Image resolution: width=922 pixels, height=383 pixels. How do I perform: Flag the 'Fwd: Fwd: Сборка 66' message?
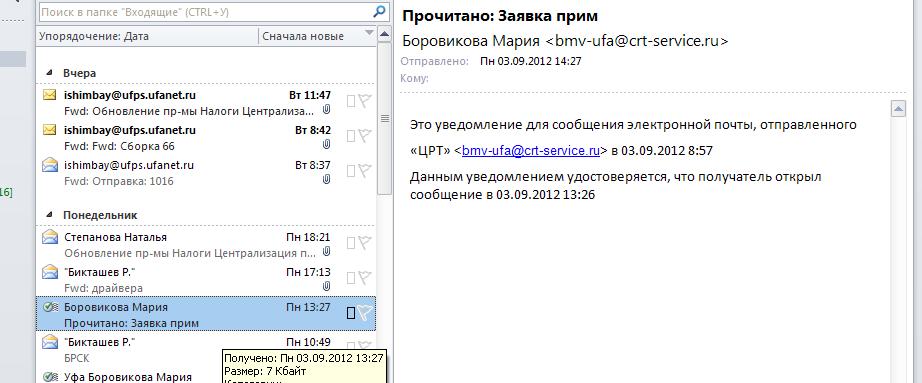tap(365, 136)
